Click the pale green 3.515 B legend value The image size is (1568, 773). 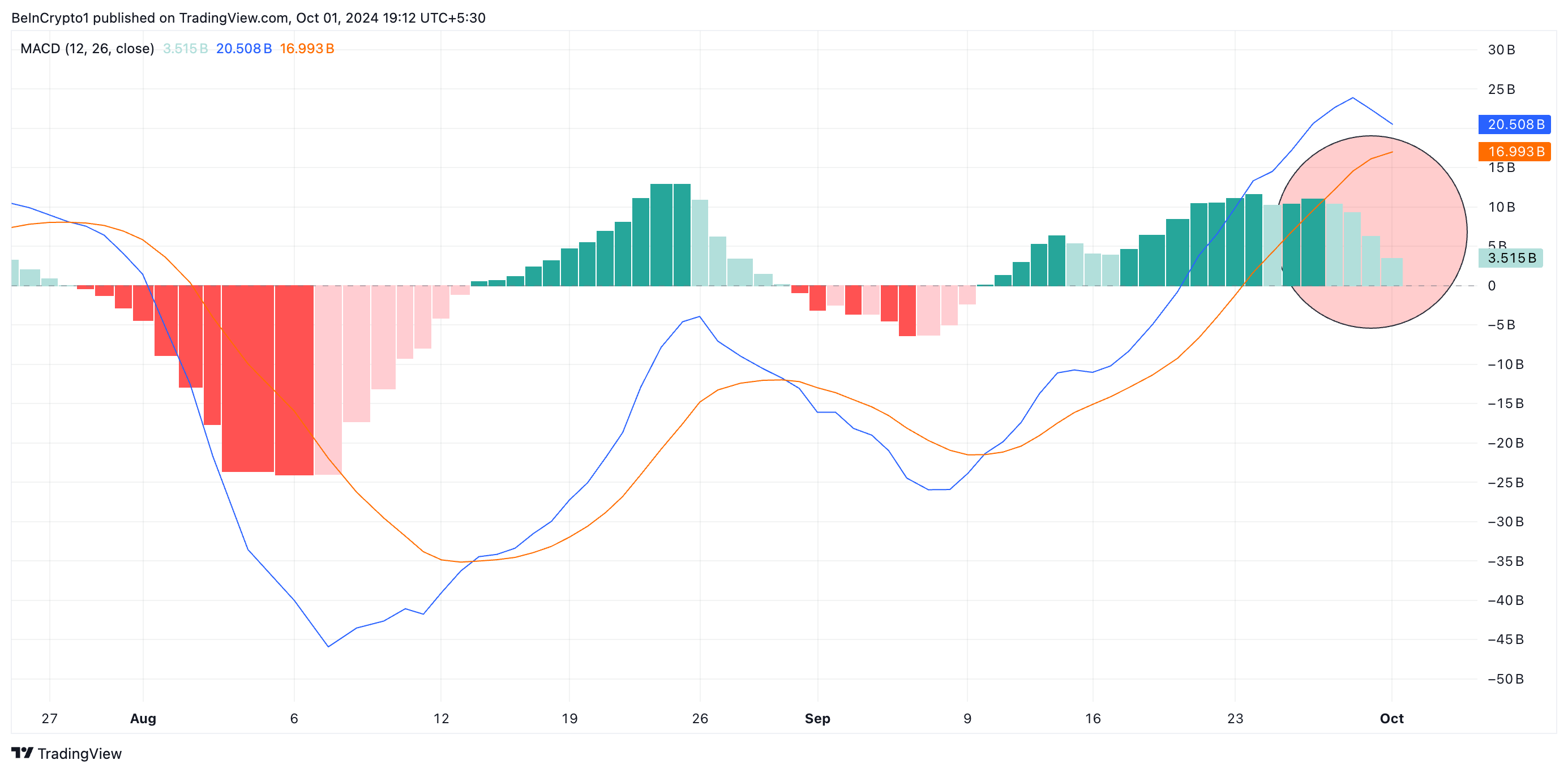(185, 49)
